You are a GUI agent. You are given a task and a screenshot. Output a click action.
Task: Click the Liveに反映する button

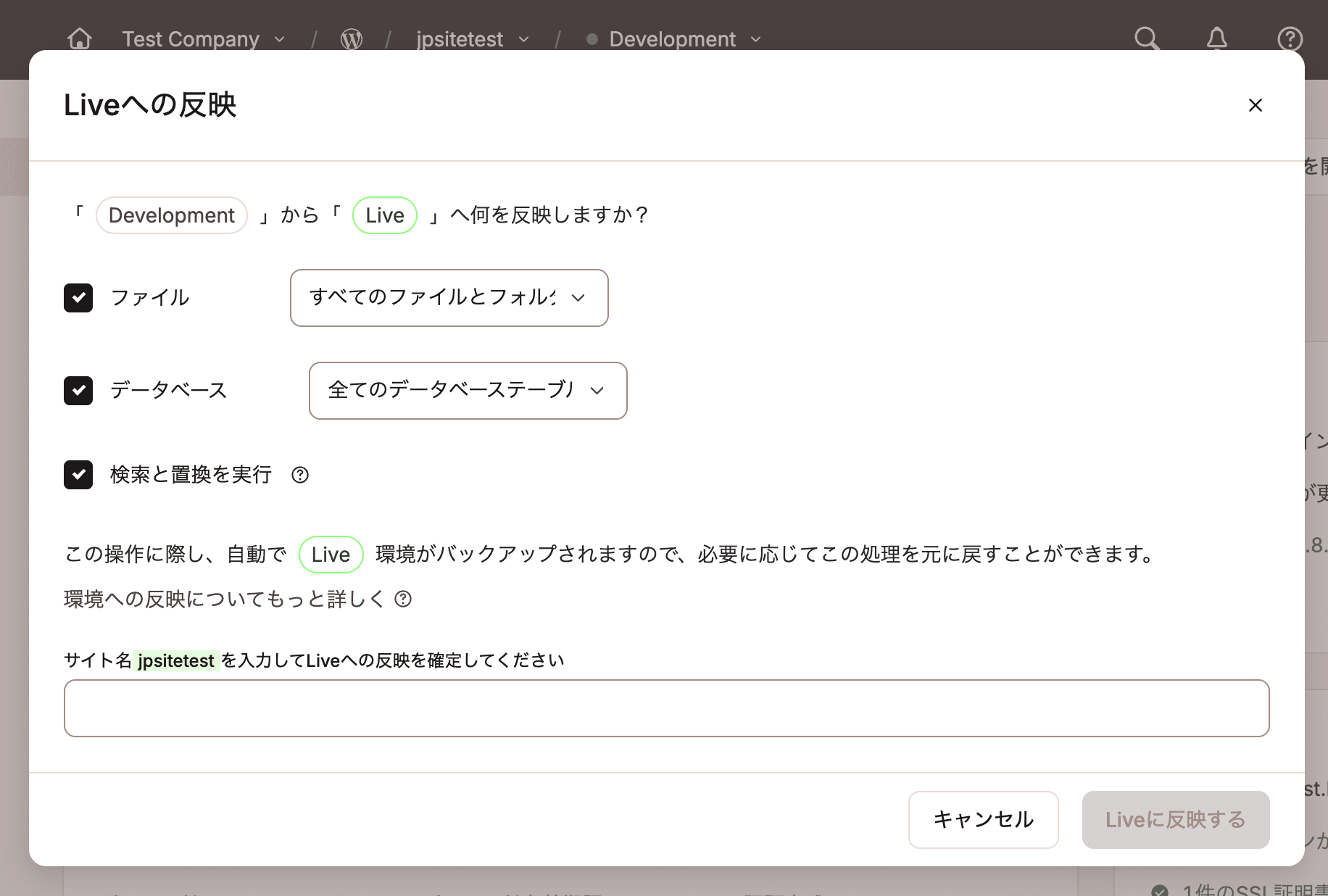(x=1175, y=820)
